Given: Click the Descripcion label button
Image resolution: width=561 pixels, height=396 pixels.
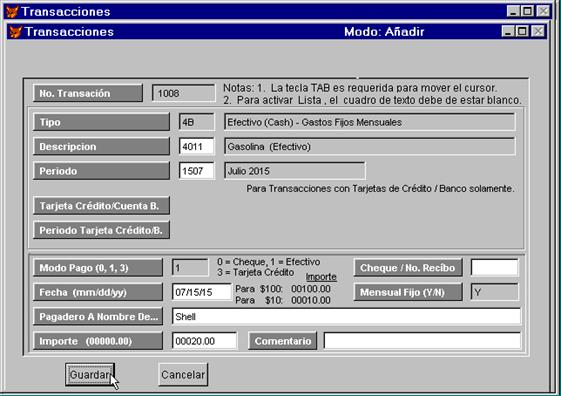Looking at the screenshot, I should coord(101,146).
